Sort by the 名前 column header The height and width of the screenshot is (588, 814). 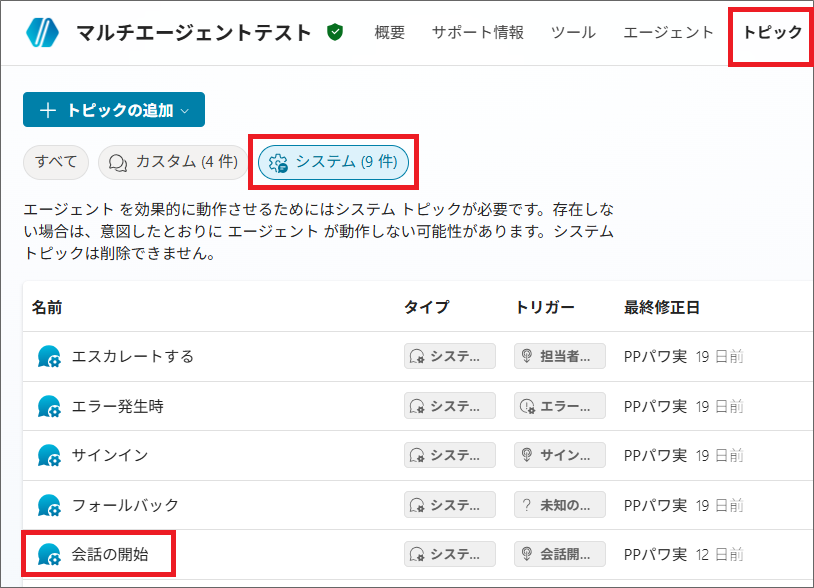(46, 307)
